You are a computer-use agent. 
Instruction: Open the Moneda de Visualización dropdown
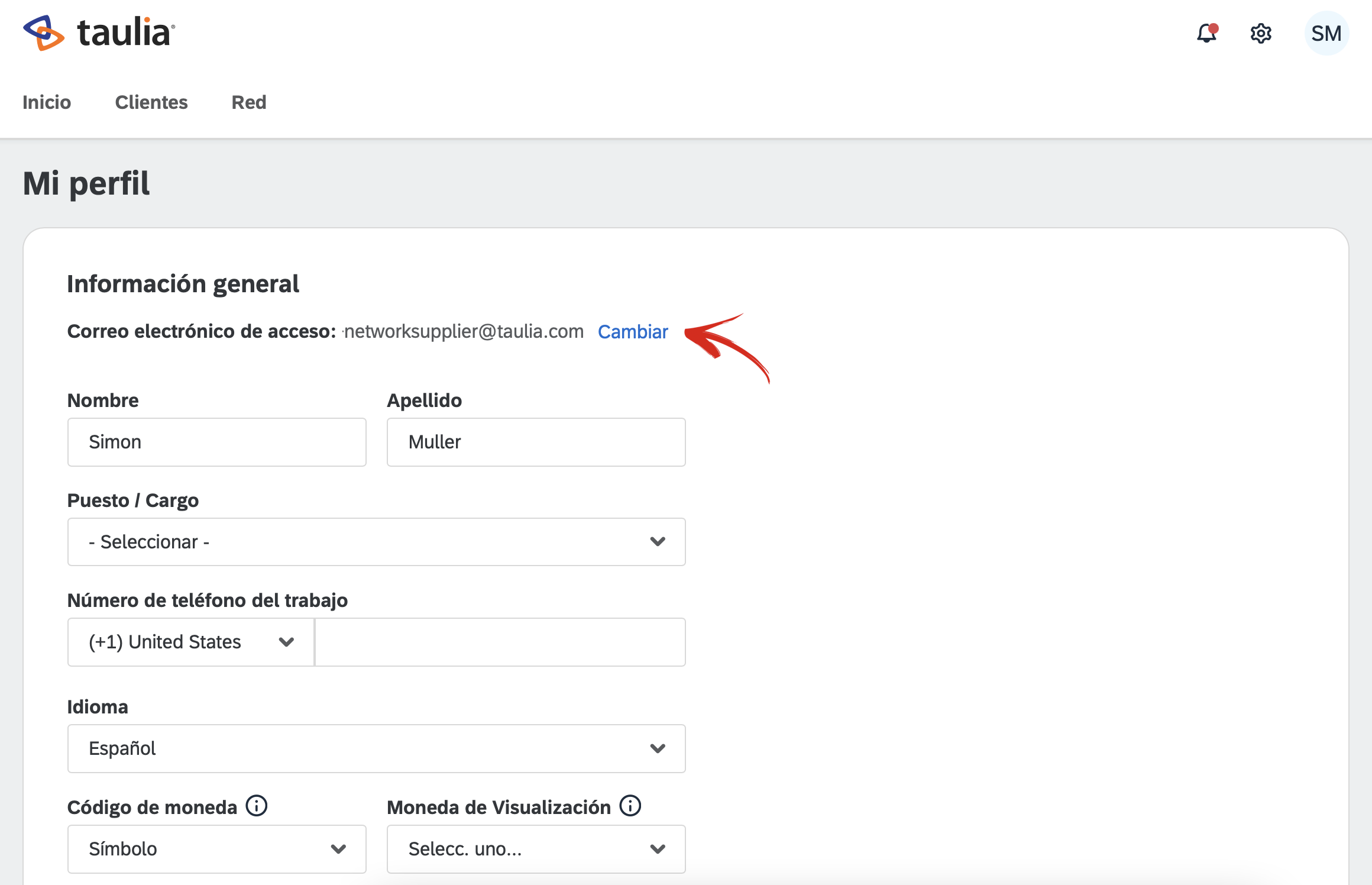tap(536, 849)
